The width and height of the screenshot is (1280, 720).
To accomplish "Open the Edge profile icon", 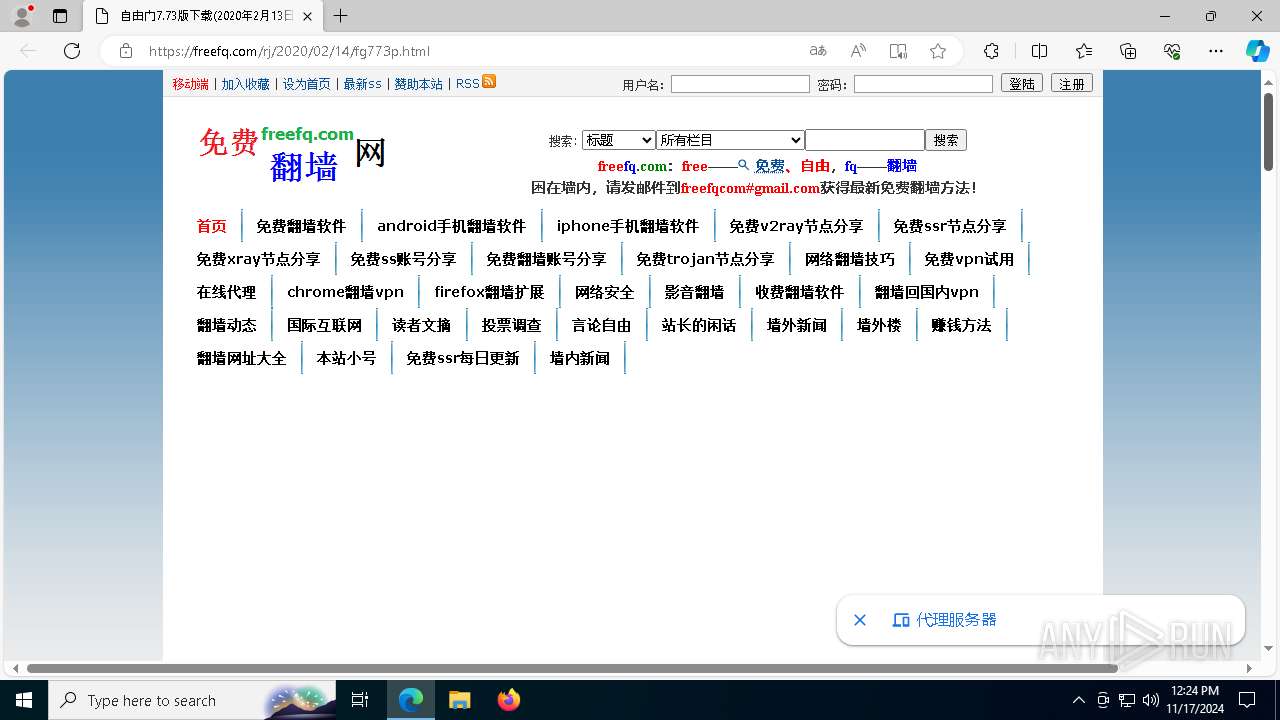I will tap(22, 16).
